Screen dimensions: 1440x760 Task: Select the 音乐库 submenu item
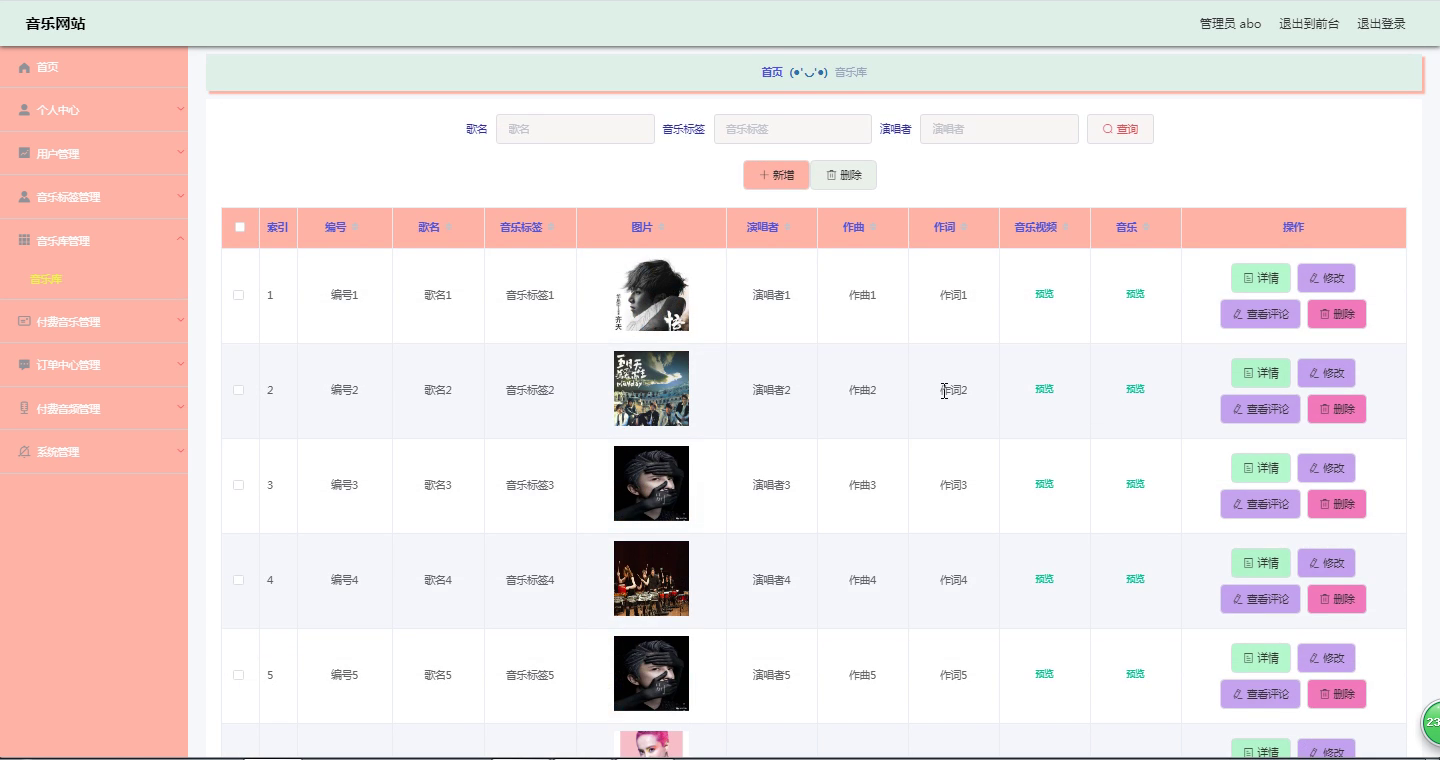(46, 279)
